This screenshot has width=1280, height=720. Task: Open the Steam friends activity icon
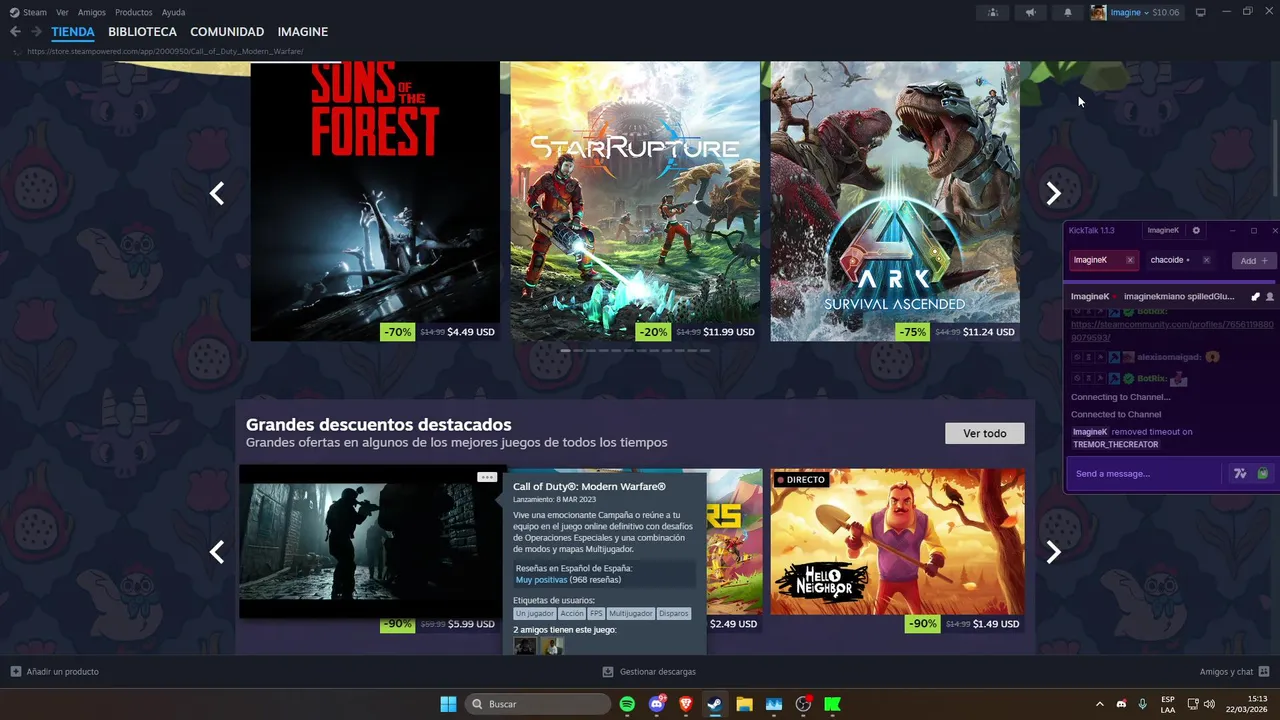pyautogui.click(x=992, y=12)
